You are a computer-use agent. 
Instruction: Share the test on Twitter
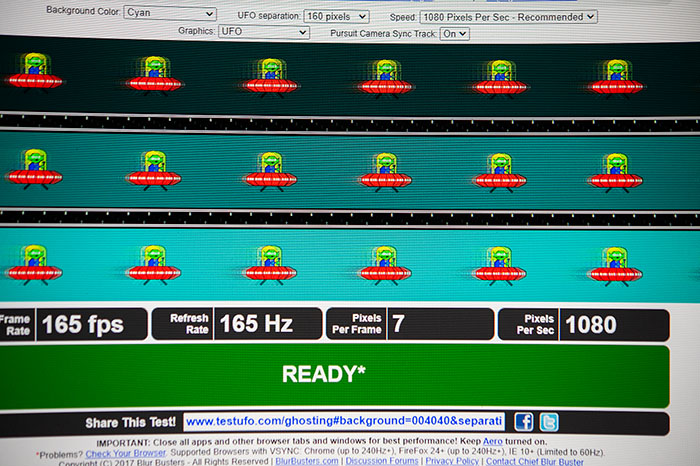[549, 422]
